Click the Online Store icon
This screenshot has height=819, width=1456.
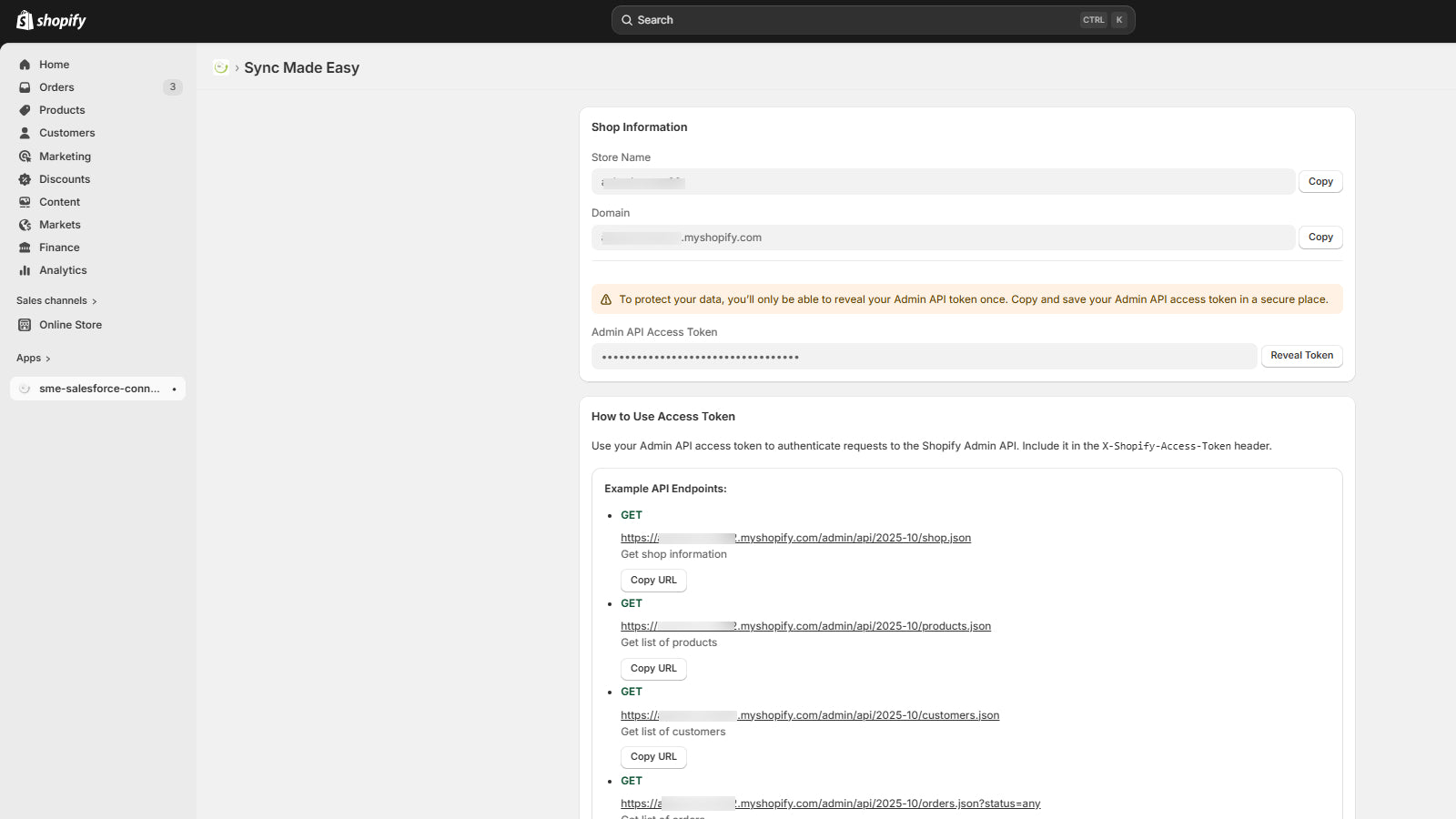25,325
